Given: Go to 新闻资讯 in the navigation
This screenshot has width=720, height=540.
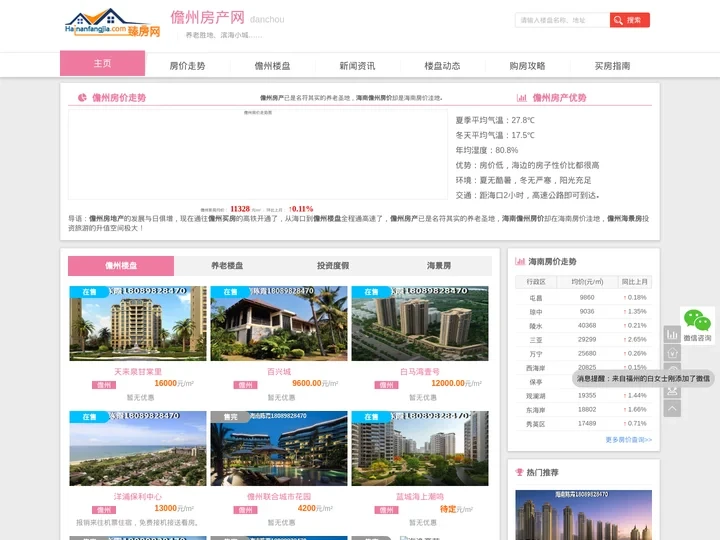Looking at the screenshot, I should [x=357, y=66].
